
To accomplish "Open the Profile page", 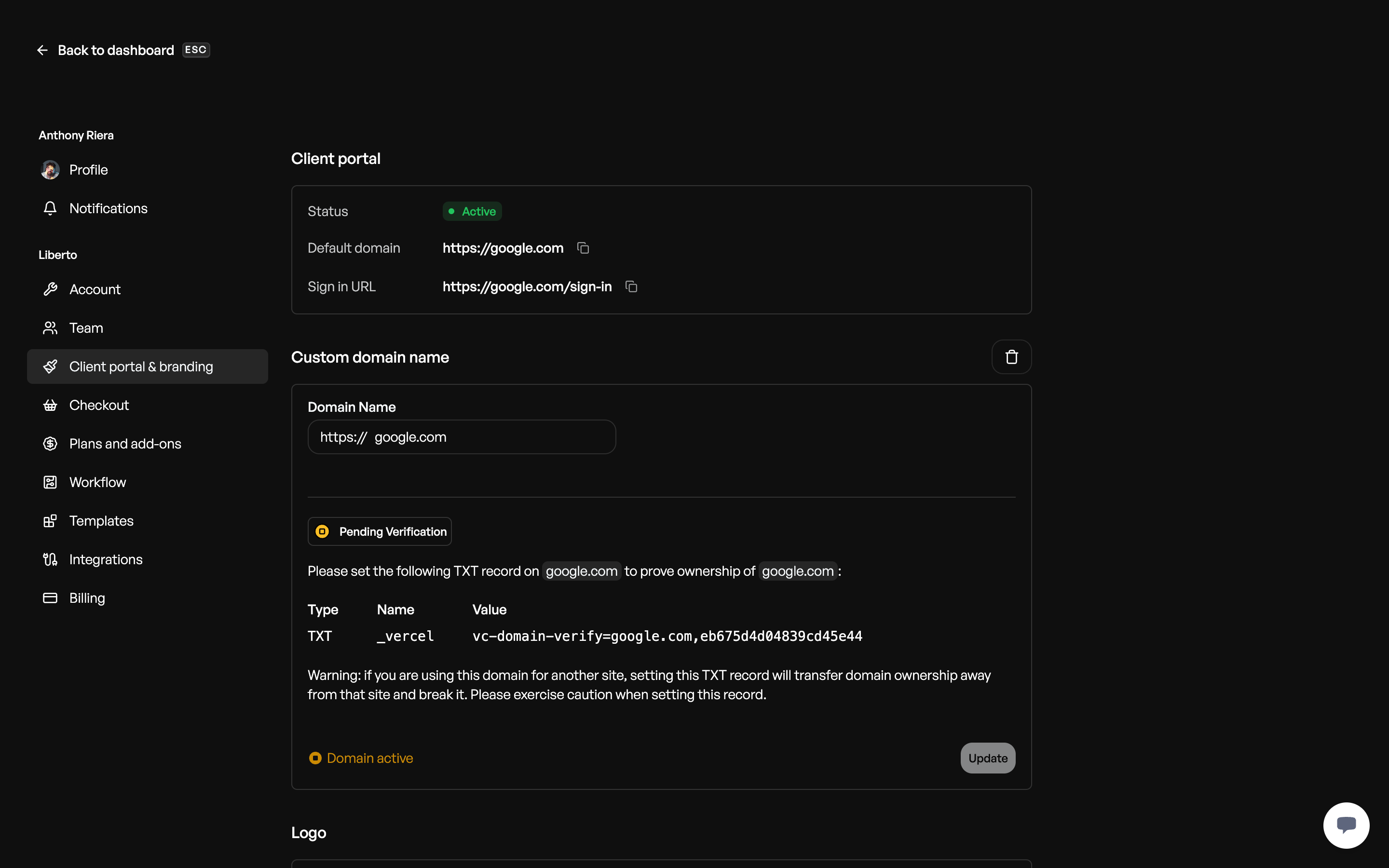I will 88,169.
